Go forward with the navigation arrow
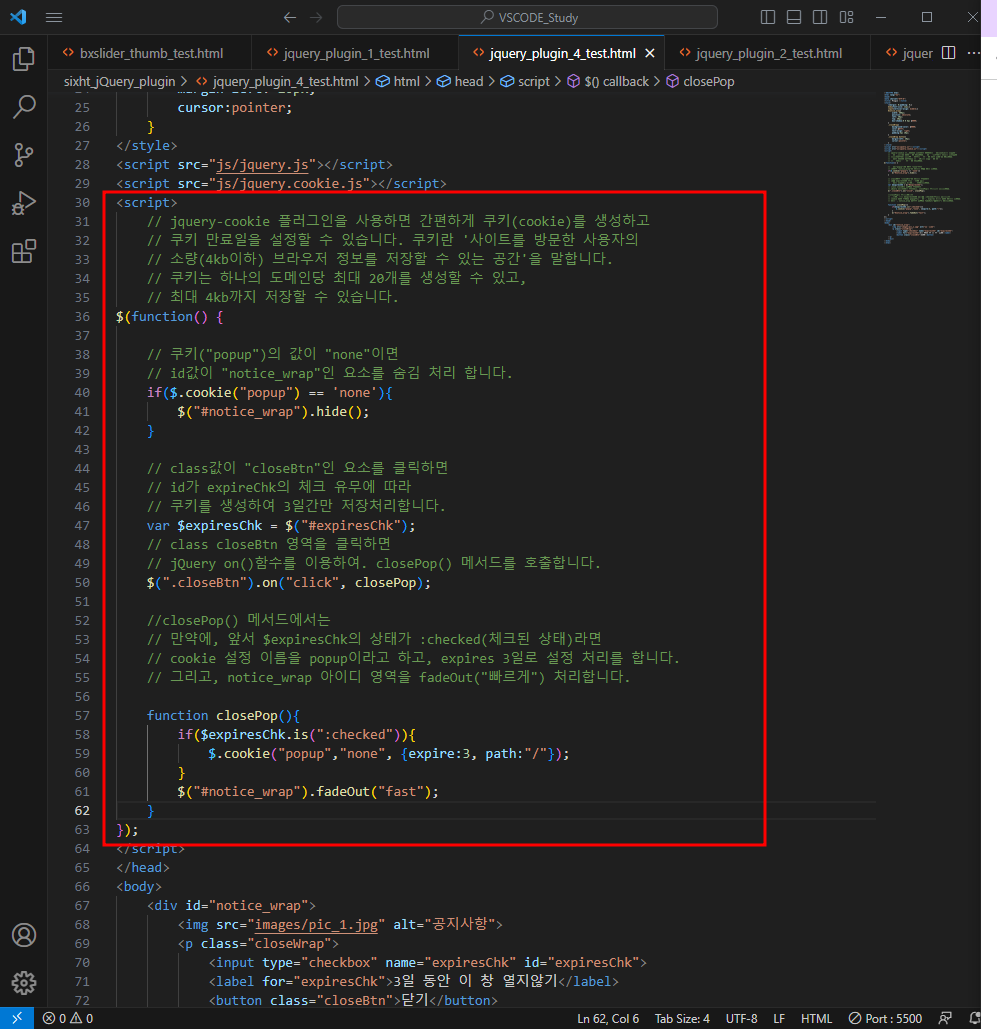Screen dimensions: 997x1029 pyautogui.click(x=316, y=18)
